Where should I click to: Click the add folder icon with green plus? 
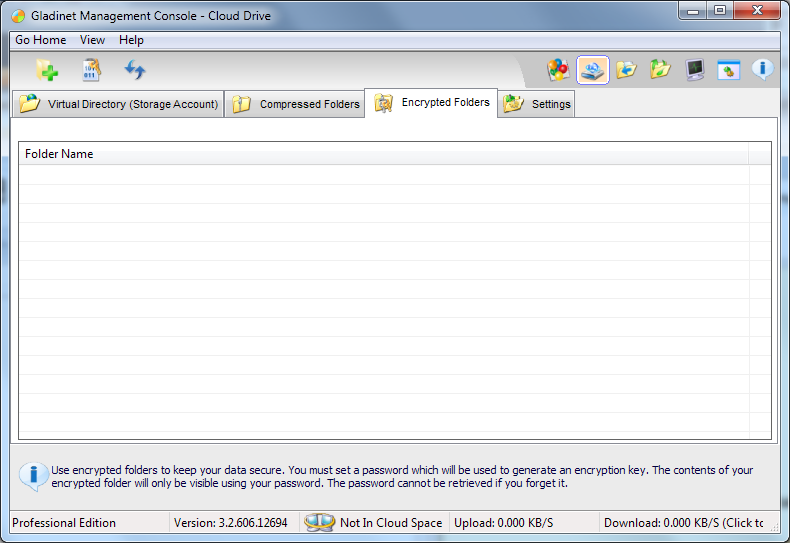[x=47, y=70]
